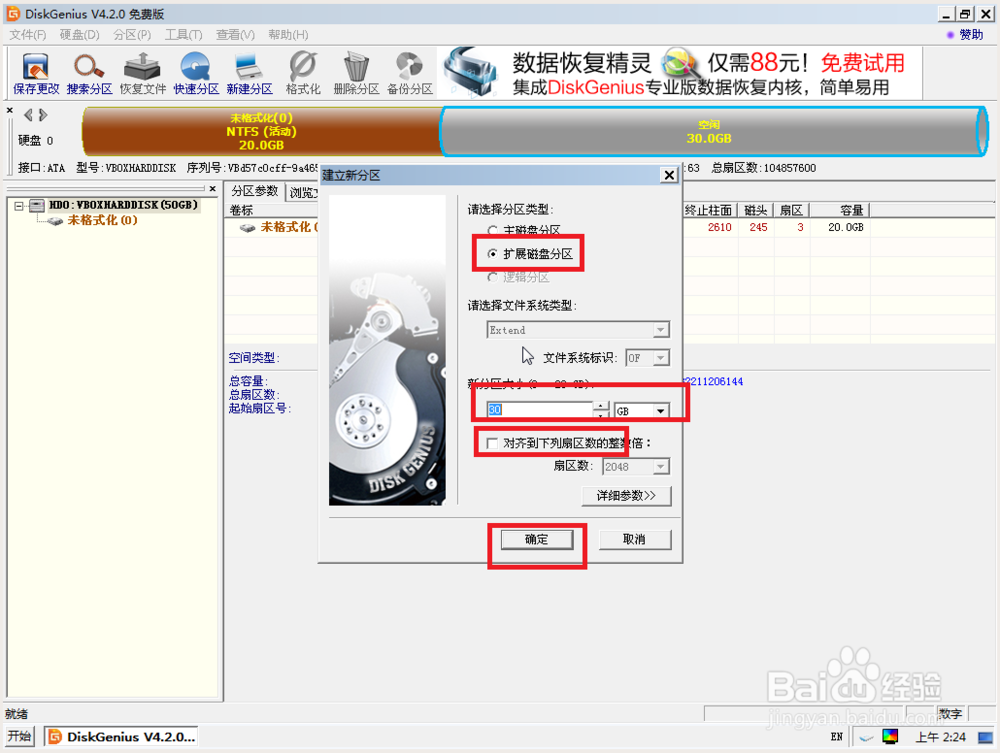Image resolution: width=1000 pixels, height=753 pixels.
Task: Switch to the Browse (浏览) tab
Action: point(302,193)
